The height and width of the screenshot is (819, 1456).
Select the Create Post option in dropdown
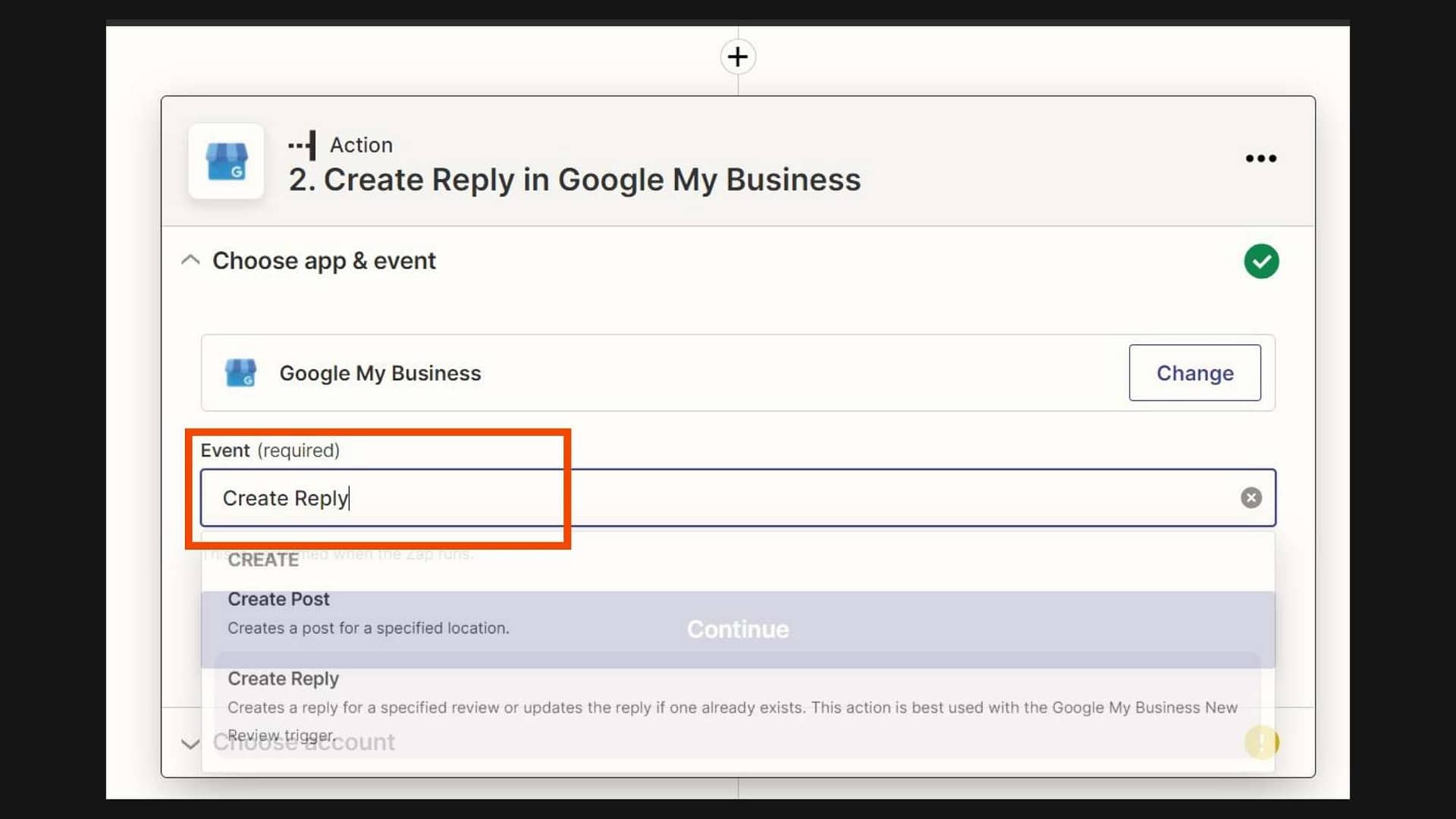pos(738,613)
